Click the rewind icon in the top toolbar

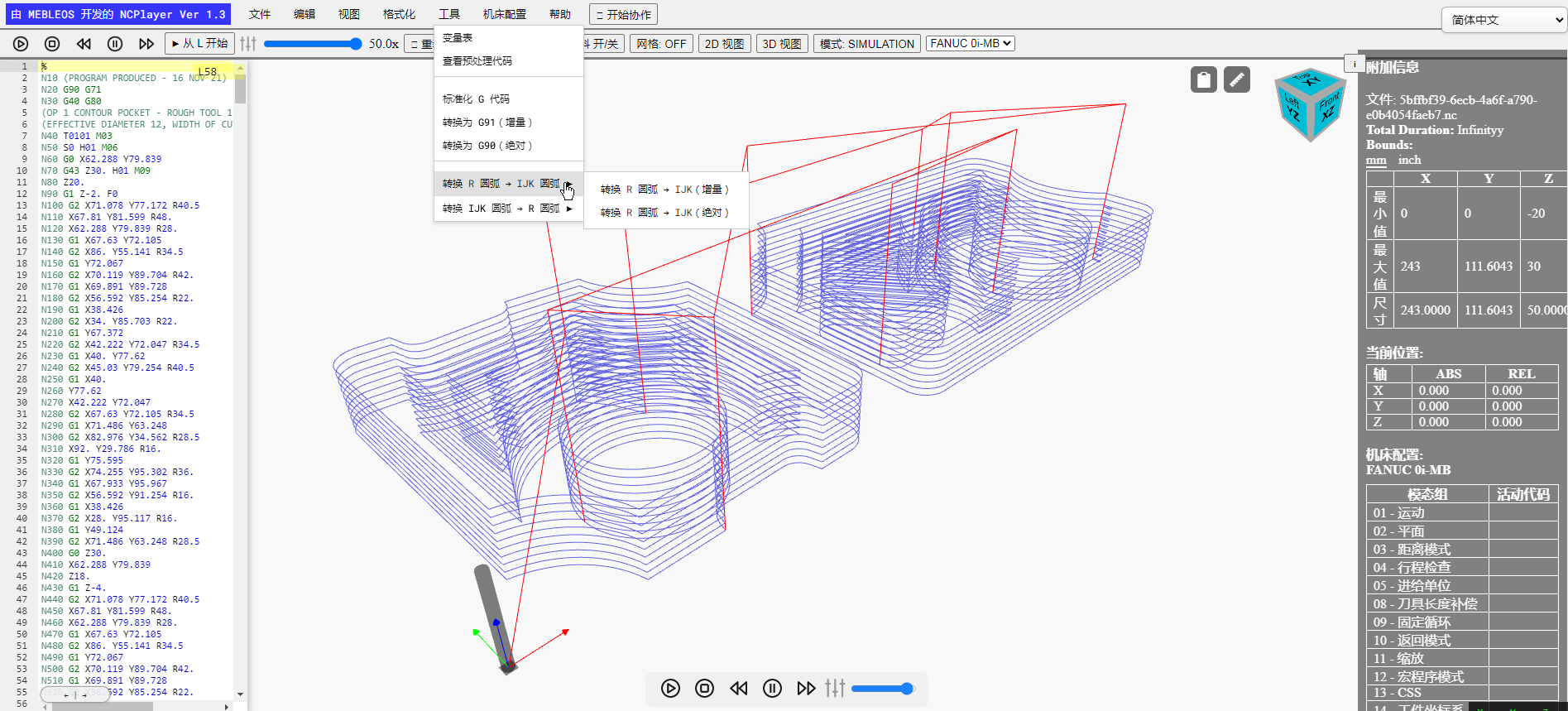click(84, 44)
